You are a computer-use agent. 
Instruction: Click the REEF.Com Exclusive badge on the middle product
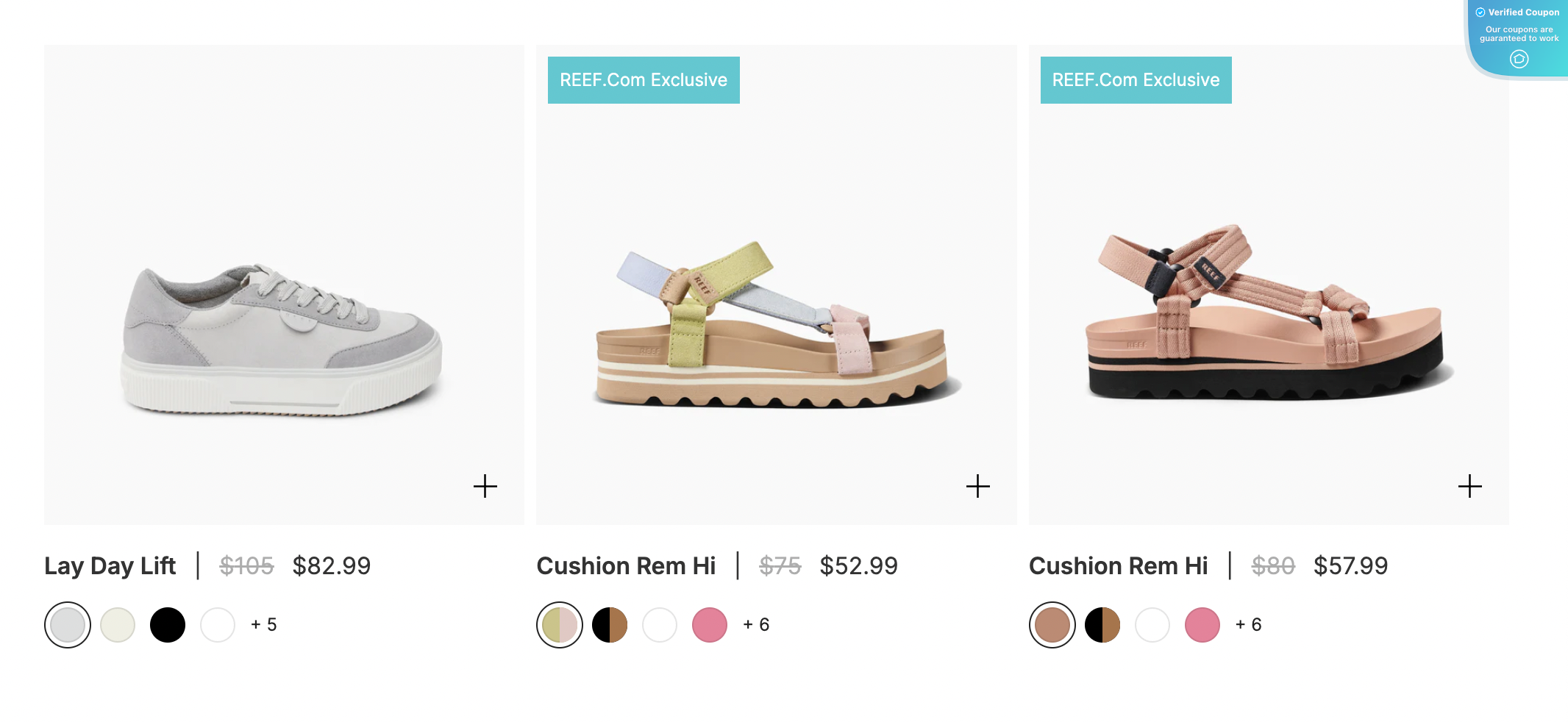(643, 79)
